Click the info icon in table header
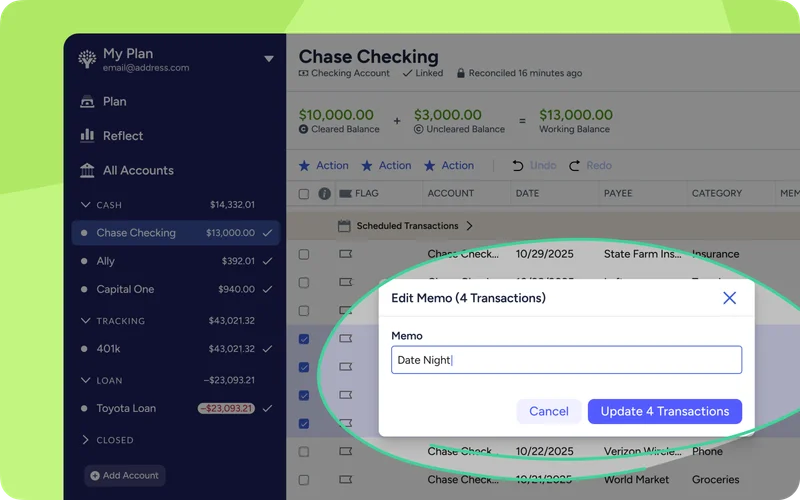This screenshot has width=800, height=500. (324, 193)
